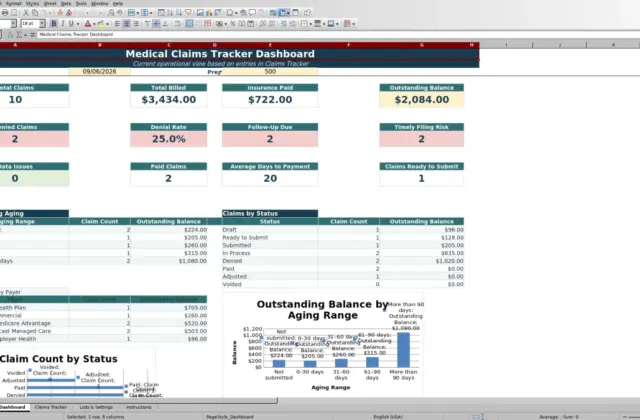Click PageStyle_Dashboard in the status bar
This screenshot has width=640, height=420.
(230, 417)
